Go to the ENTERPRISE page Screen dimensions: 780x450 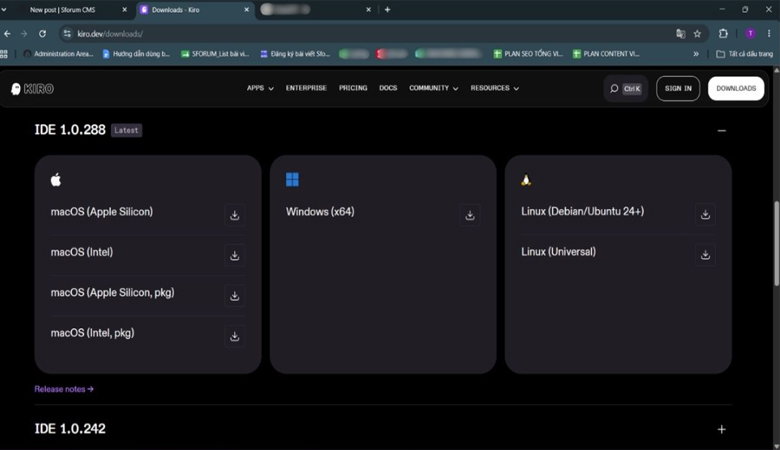306,88
